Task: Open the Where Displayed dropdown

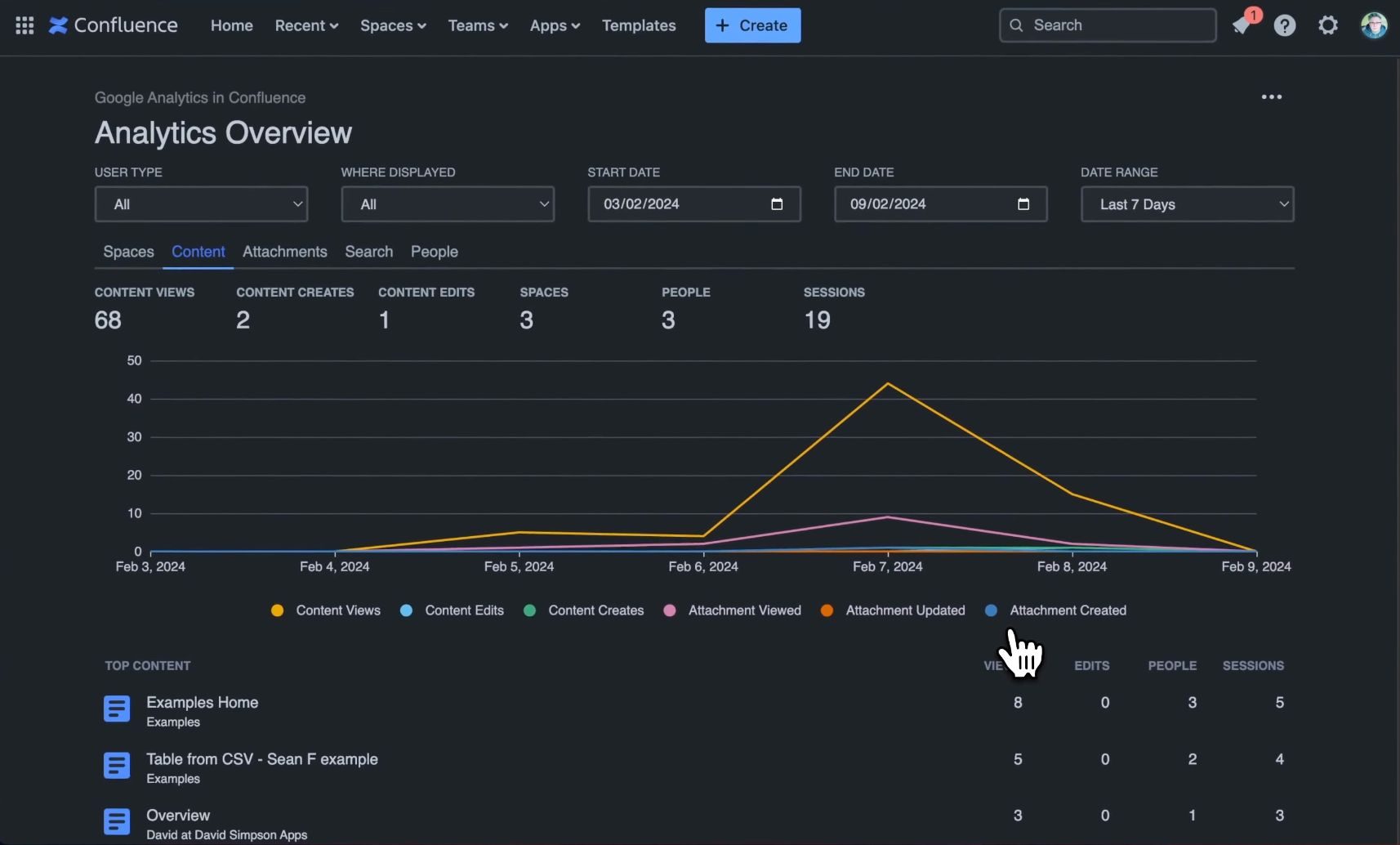Action: pos(448,204)
